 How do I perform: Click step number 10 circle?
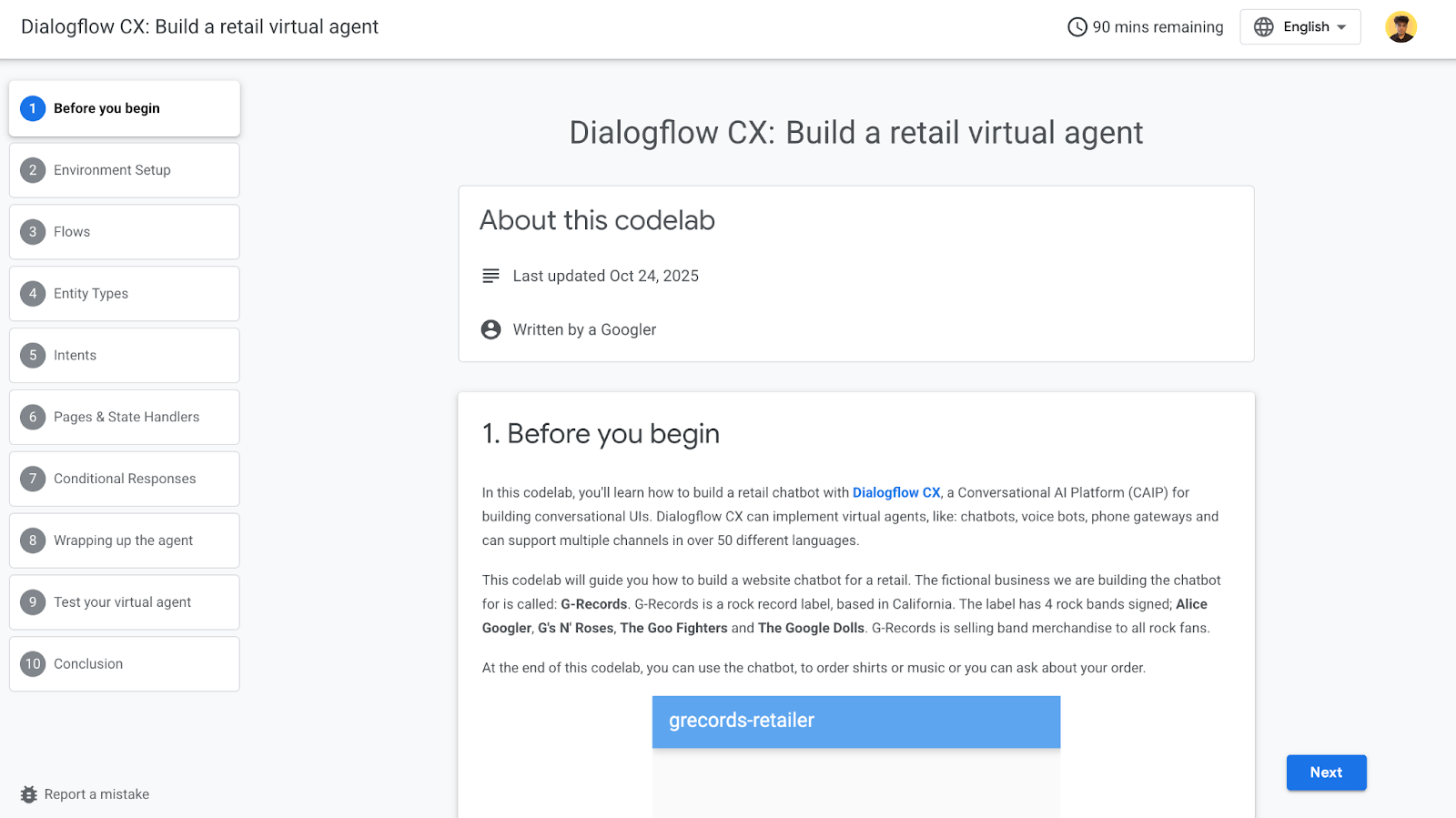(33, 664)
